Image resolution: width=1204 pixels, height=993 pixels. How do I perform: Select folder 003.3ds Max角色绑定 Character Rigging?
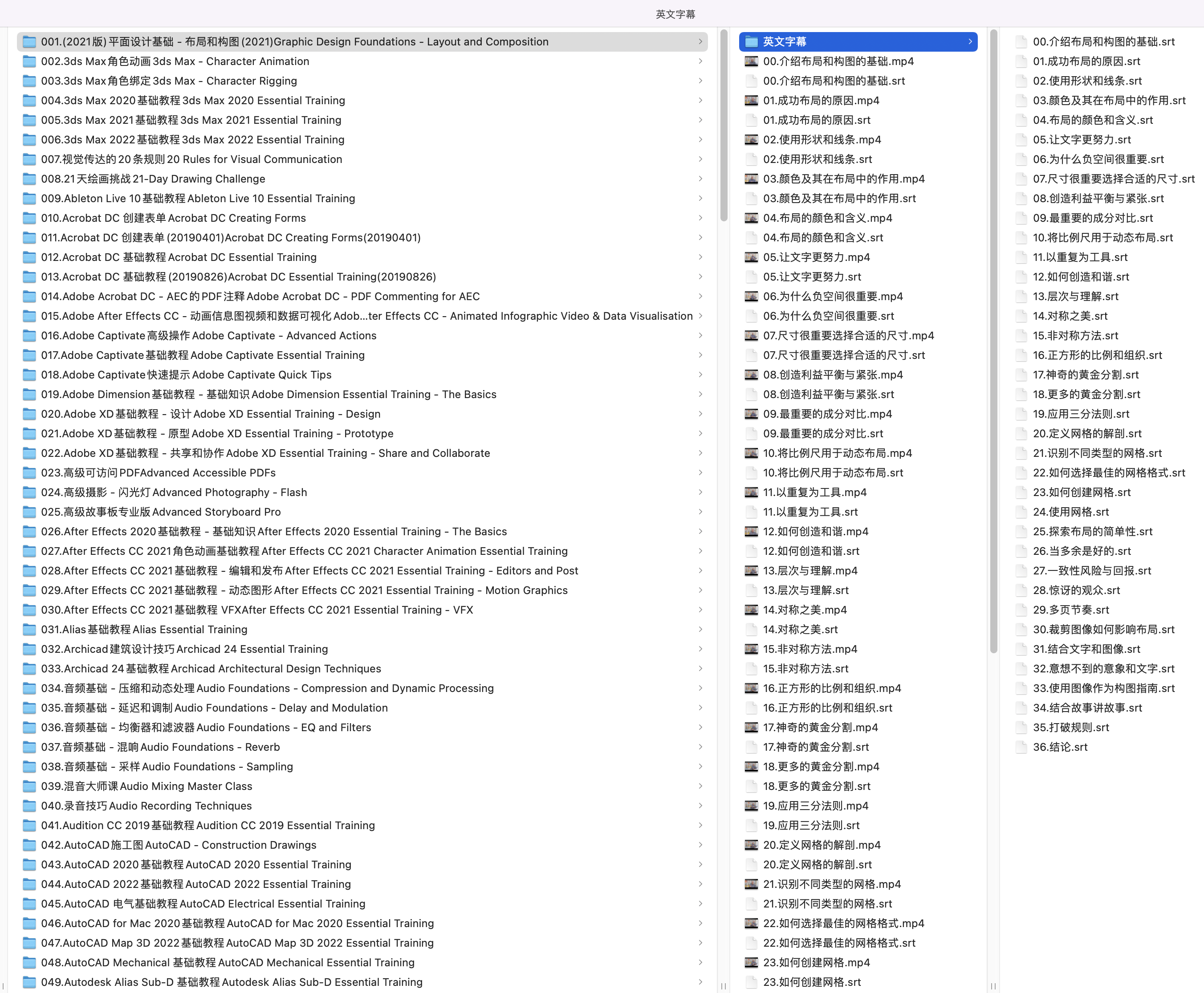[362, 81]
